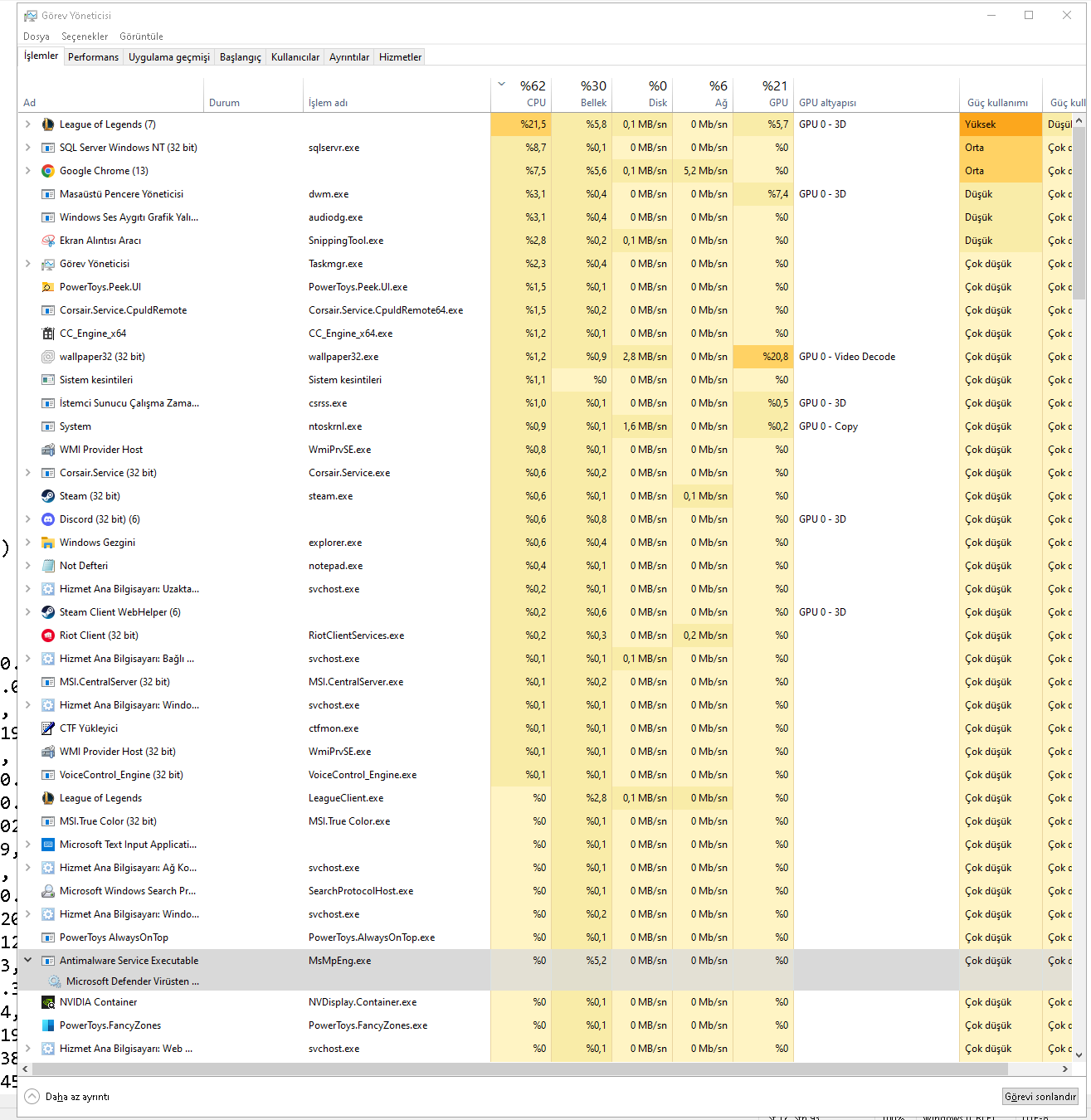
Task: Sort processes by the Disk column header
Action: click(x=642, y=95)
